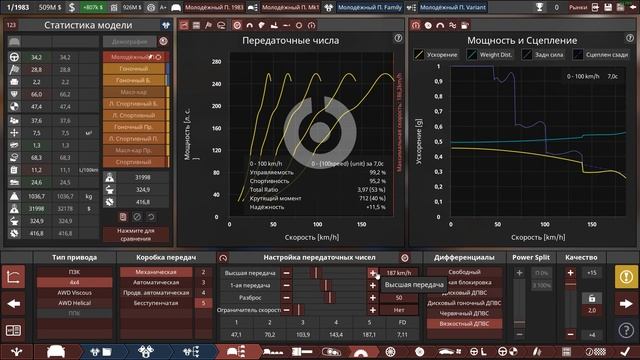Decrease Ограничитель скорости with minus
The height and width of the screenshot is (360, 640).
[x=287, y=310]
